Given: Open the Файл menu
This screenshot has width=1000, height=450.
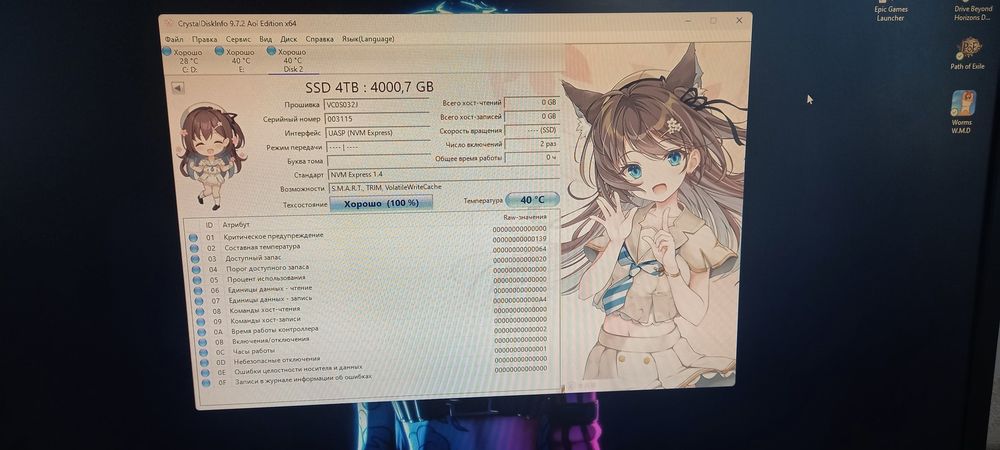Looking at the screenshot, I should click(173, 40).
